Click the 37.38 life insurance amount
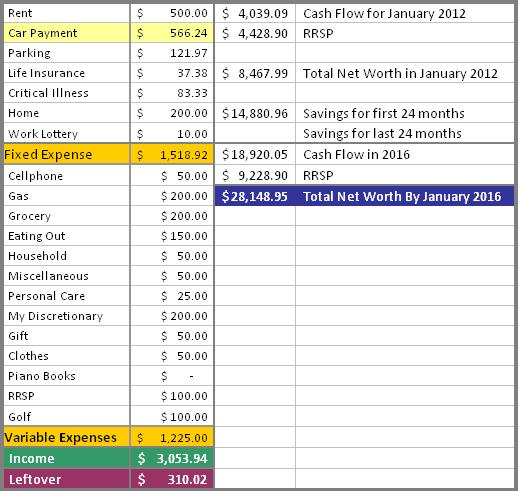 click(172, 73)
